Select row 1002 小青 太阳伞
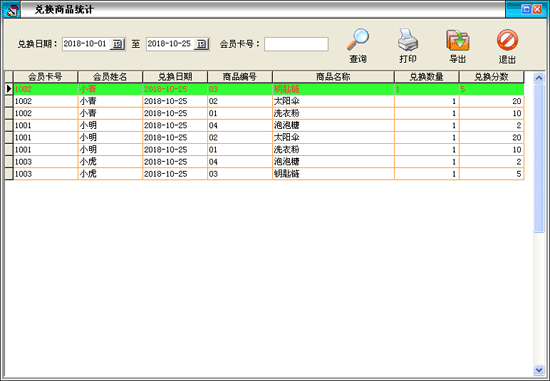This screenshot has width=550, height=381. (269, 101)
